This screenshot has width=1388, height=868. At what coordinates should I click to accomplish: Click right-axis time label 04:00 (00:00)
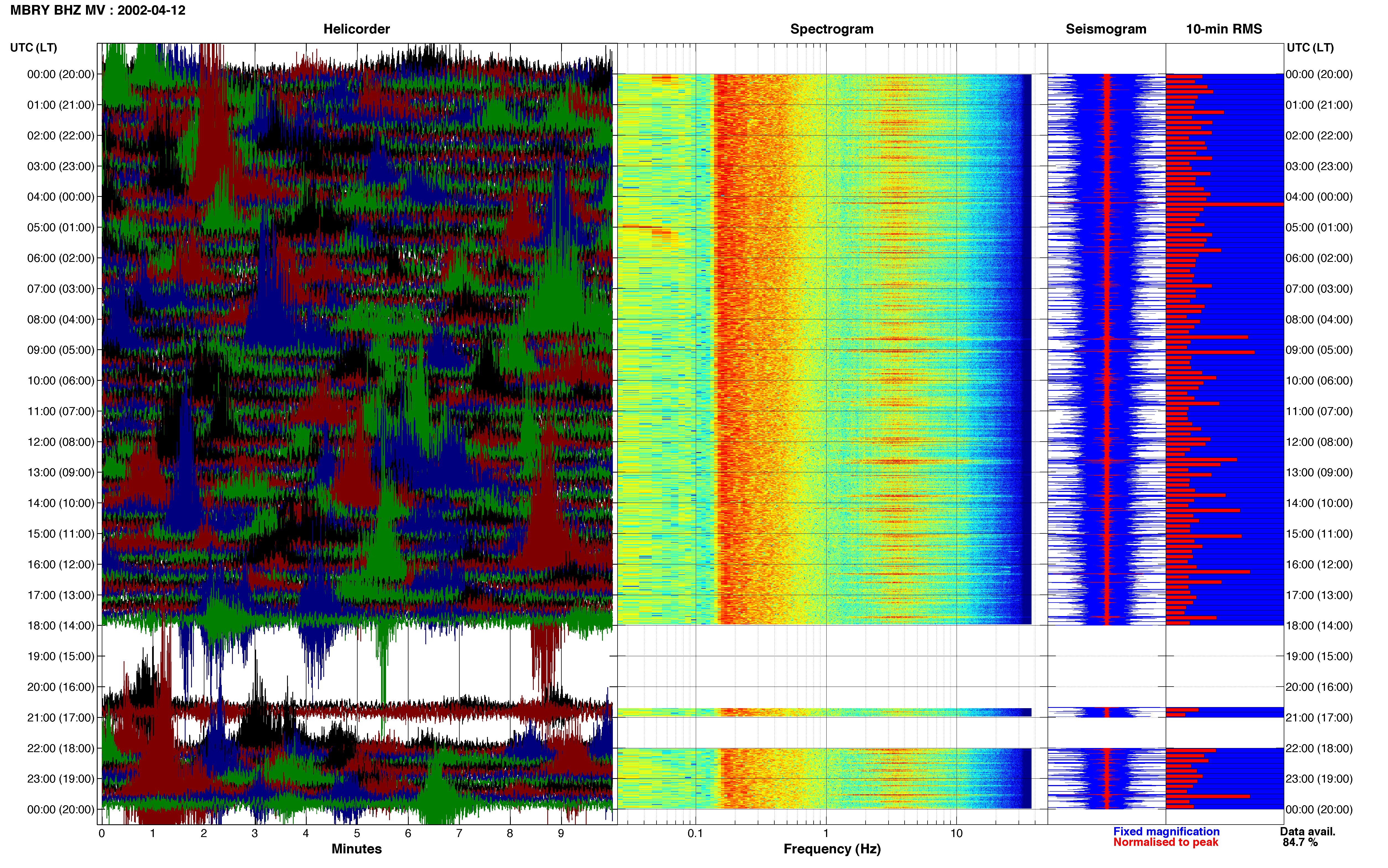coord(1319,197)
